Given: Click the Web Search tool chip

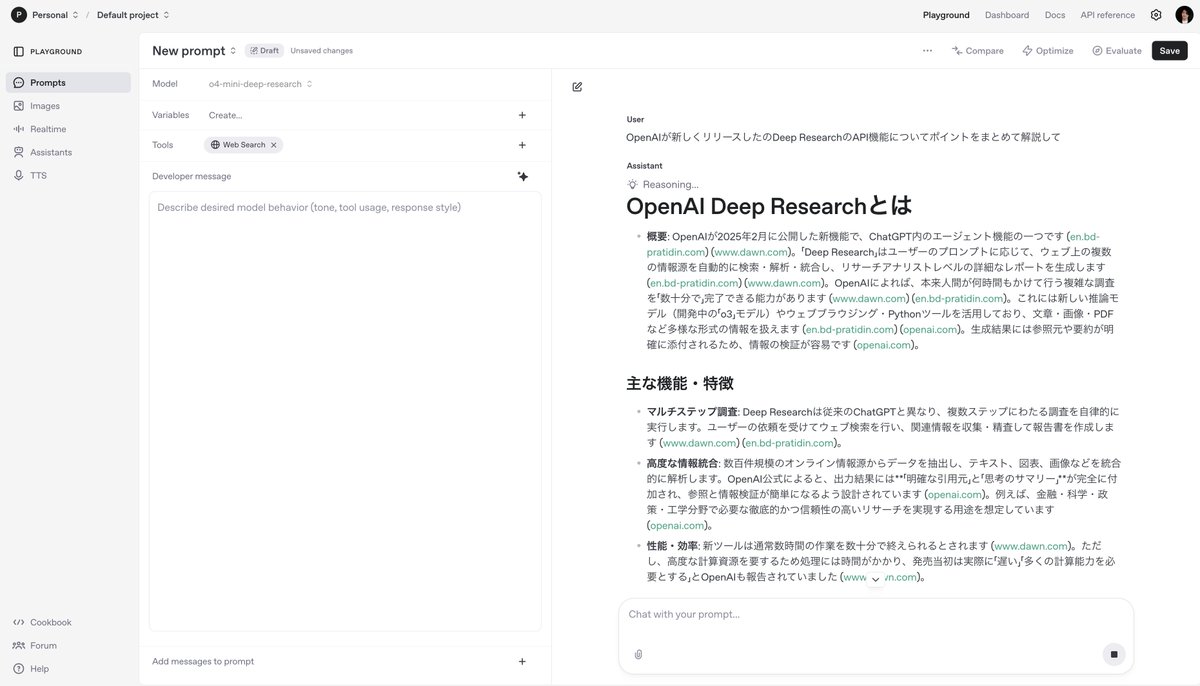Looking at the screenshot, I should (243, 145).
